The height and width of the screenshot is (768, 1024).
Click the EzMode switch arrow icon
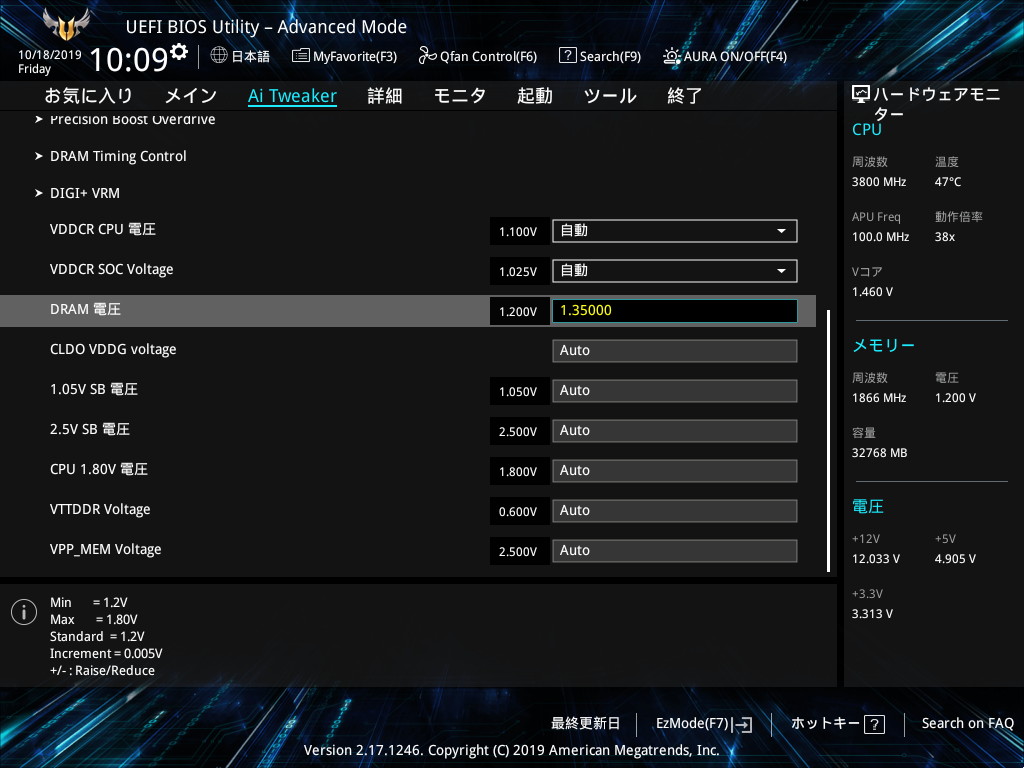742,724
